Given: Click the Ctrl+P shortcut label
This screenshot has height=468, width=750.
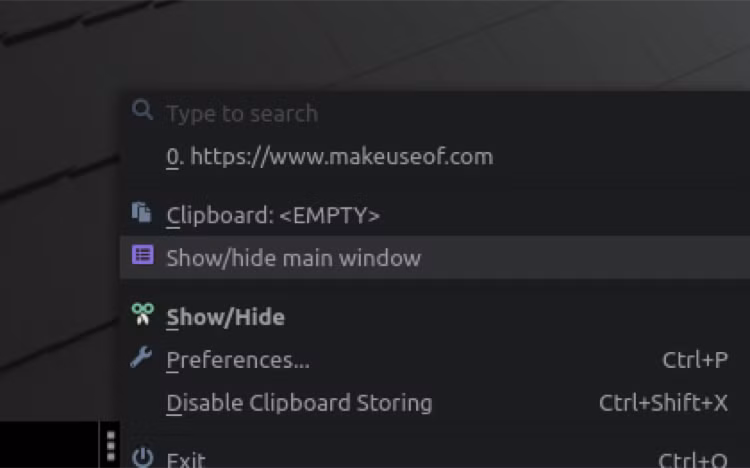Looking at the screenshot, I should click(695, 360).
